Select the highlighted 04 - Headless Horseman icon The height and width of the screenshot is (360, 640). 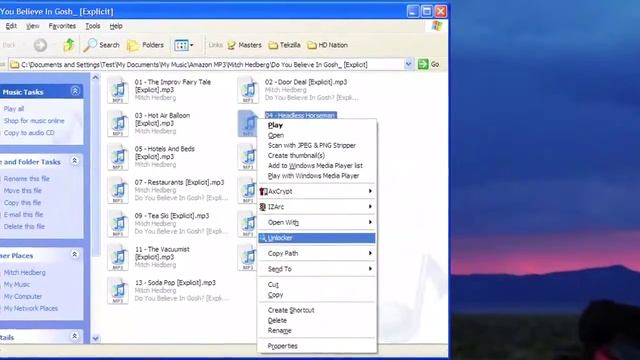(x=247, y=123)
